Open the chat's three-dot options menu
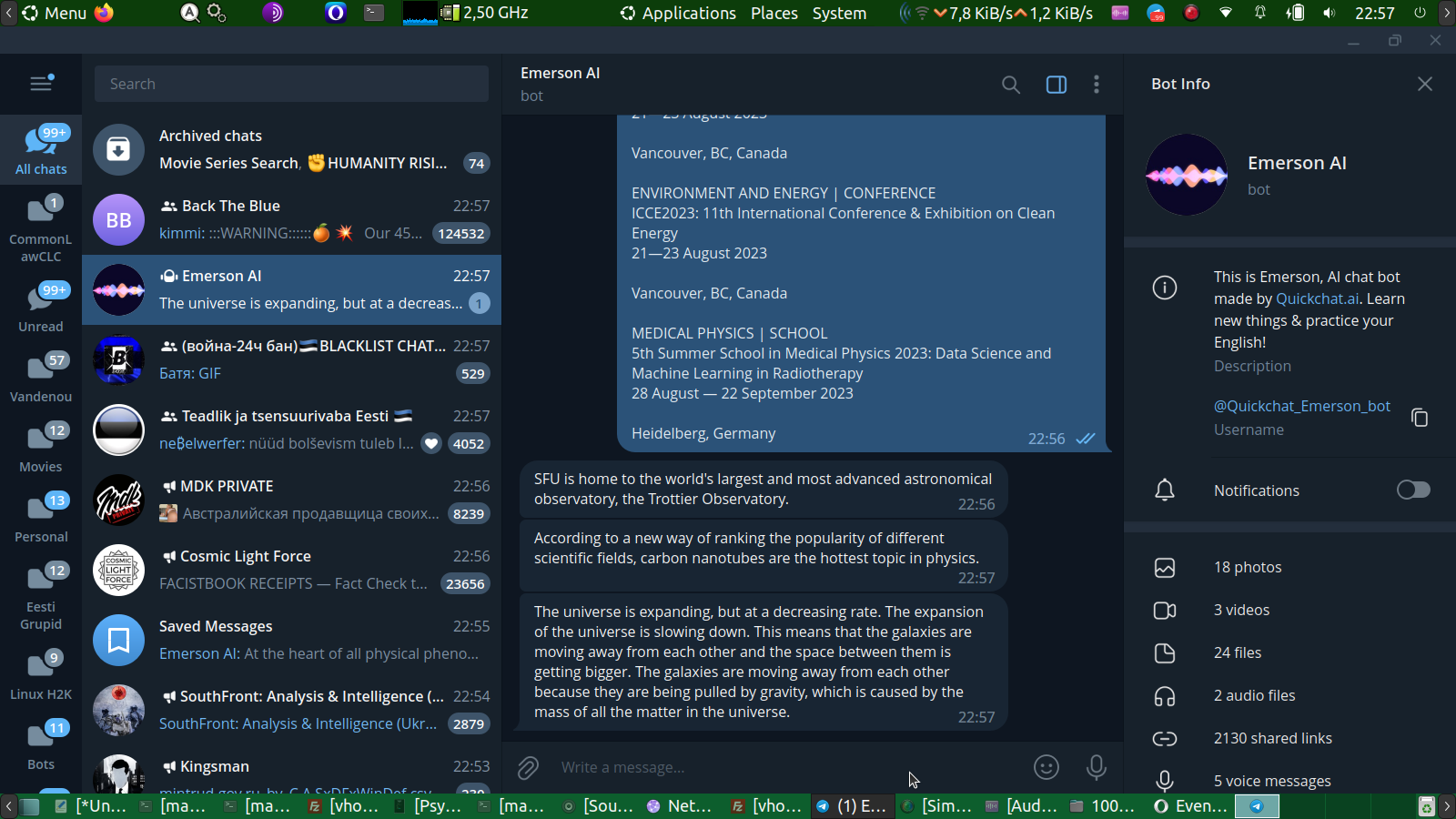Screen dimensions: 1456x819 coord(1097,85)
